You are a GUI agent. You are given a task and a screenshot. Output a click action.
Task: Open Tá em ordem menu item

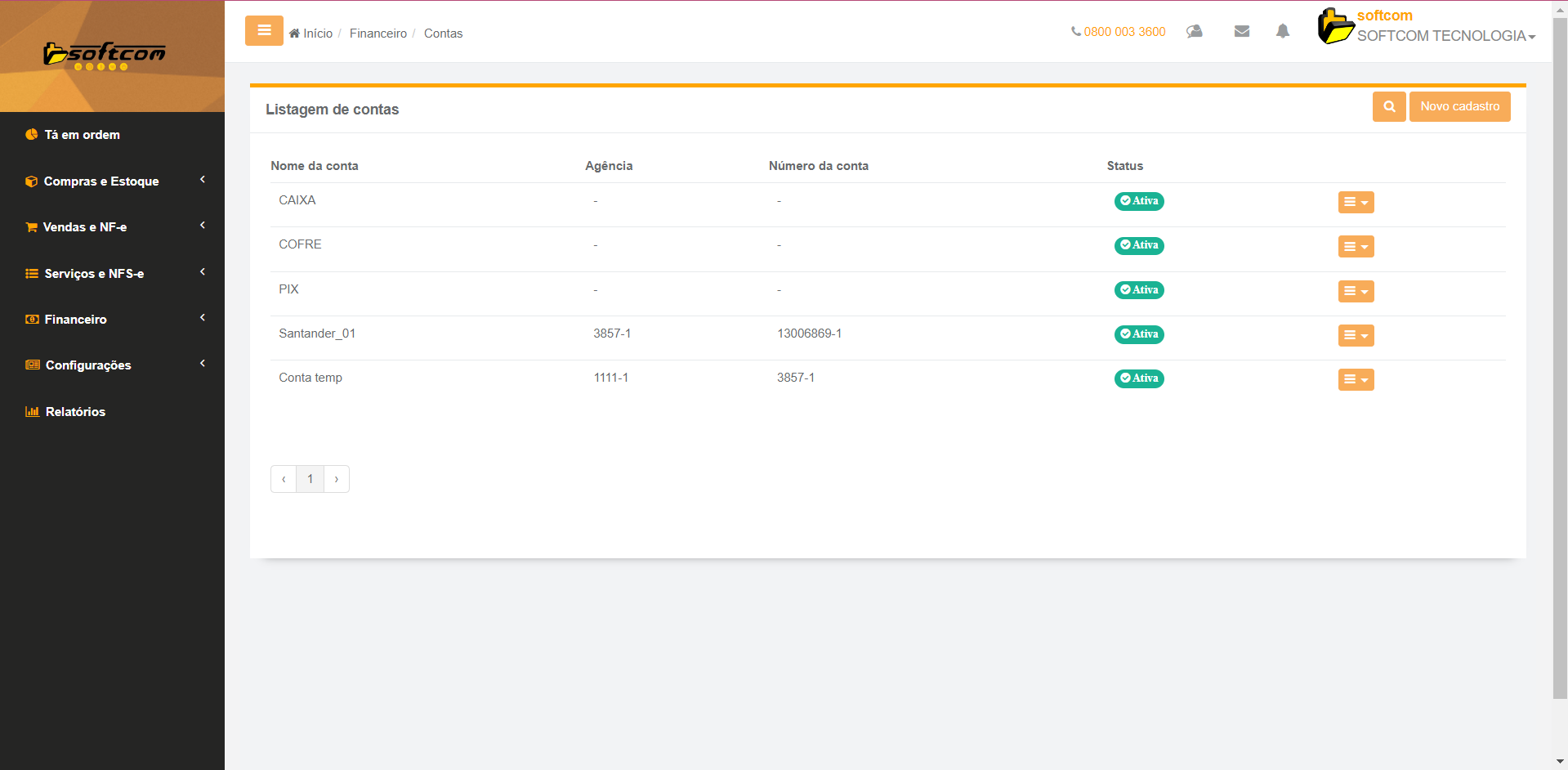pyautogui.click(x=82, y=135)
